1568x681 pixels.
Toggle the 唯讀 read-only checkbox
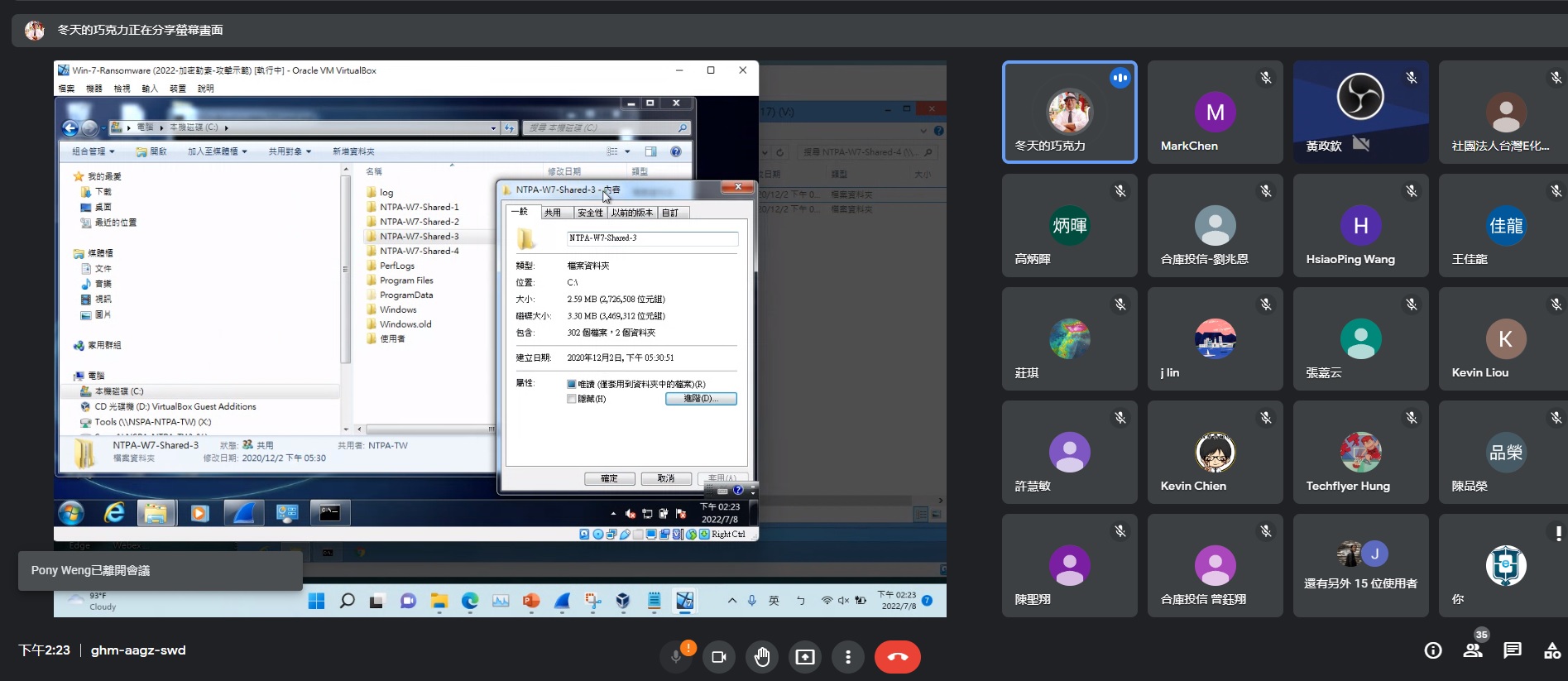pos(572,384)
